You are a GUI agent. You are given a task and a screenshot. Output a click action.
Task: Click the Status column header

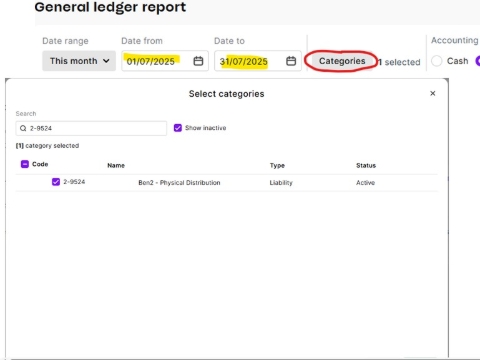(x=366, y=165)
